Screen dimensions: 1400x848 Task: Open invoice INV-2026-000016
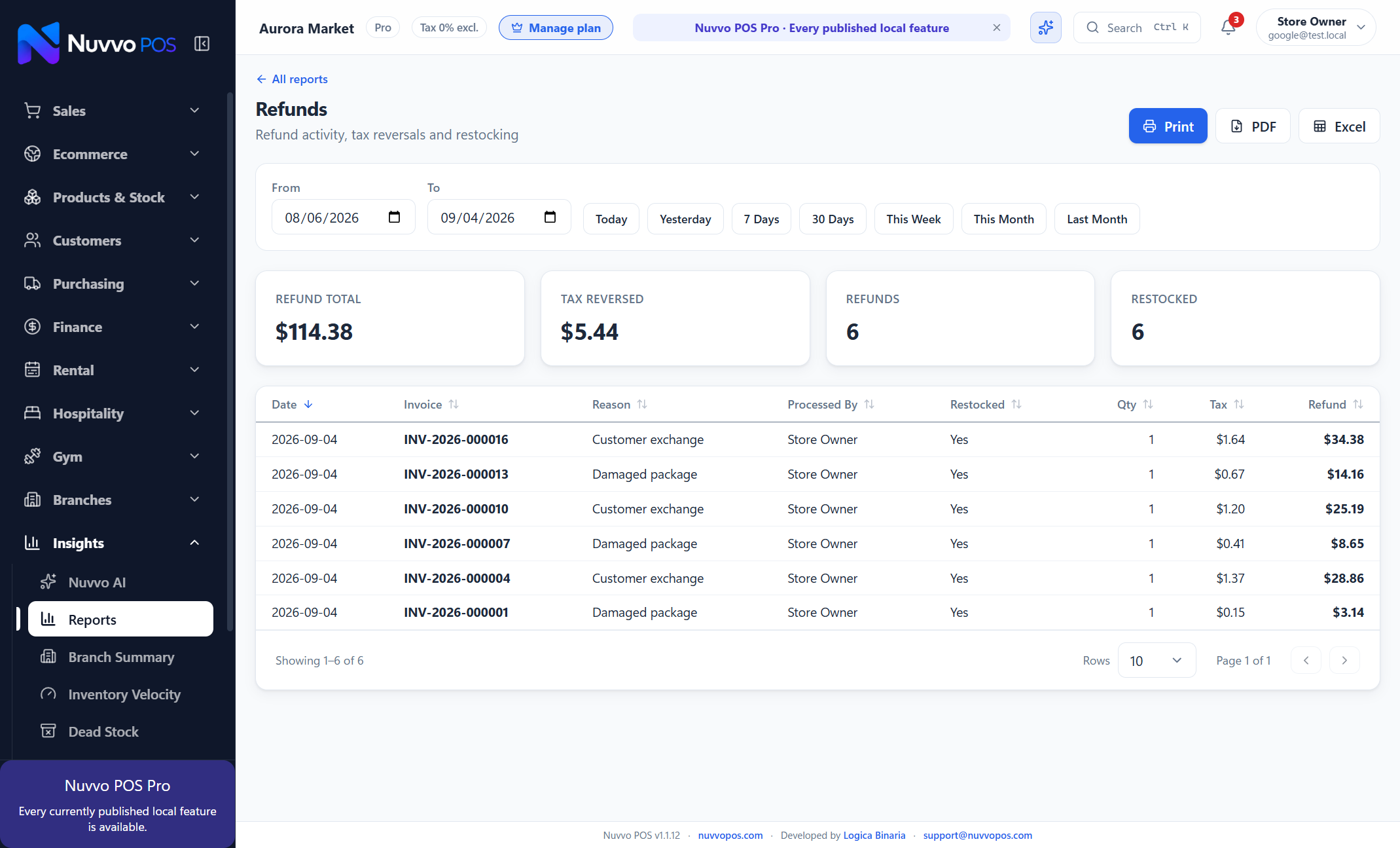(456, 439)
